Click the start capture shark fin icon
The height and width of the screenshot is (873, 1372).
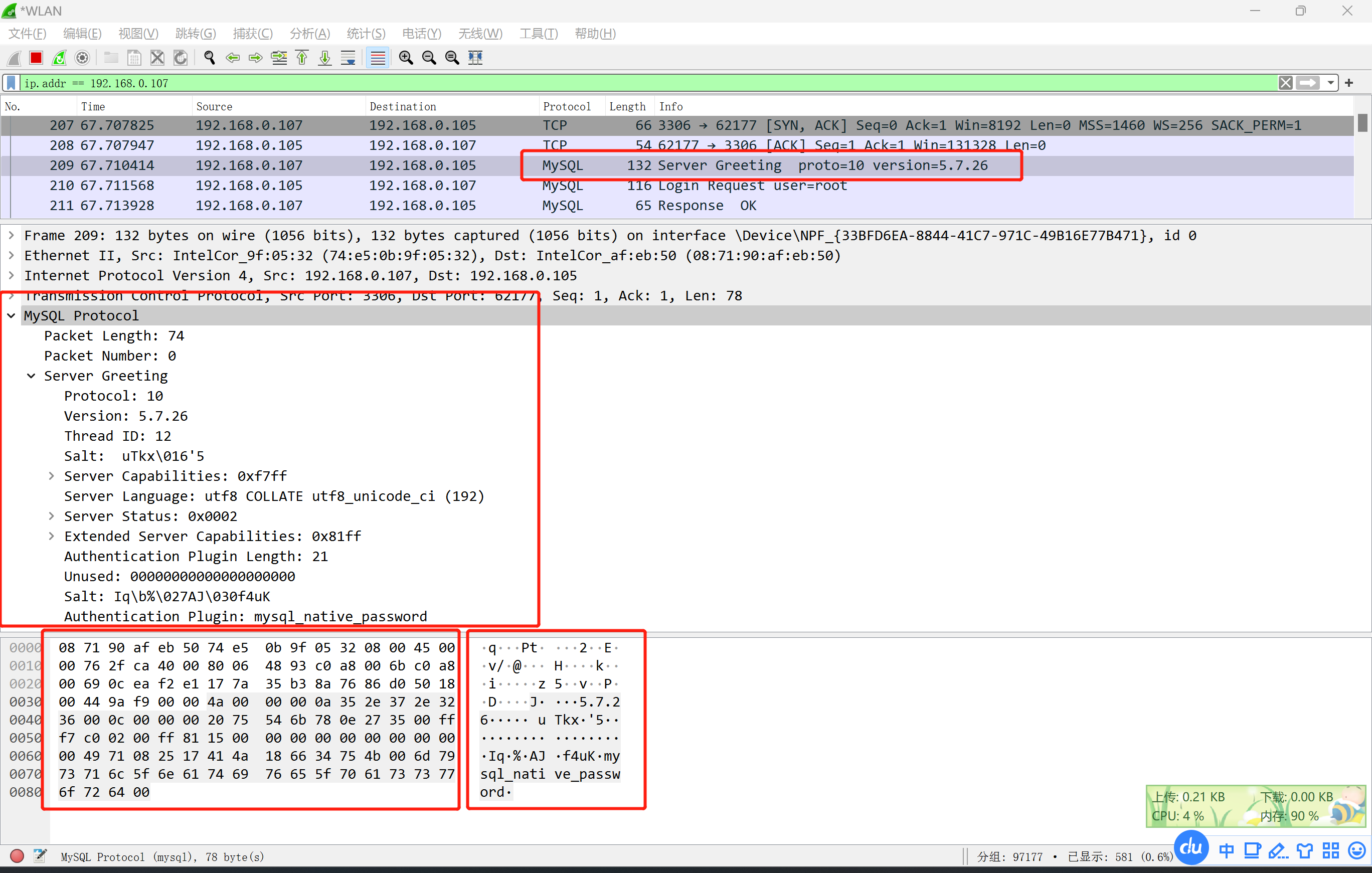coord(14,58)
